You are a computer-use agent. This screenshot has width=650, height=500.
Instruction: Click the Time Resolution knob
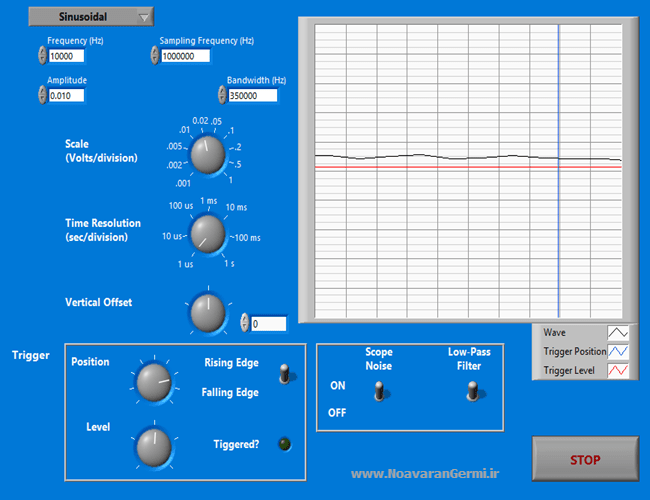tap(207, 234)
